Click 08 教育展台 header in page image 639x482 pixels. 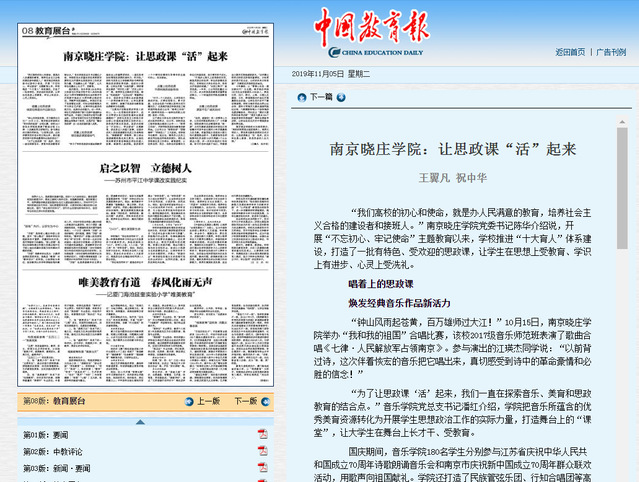pos(46,31)
